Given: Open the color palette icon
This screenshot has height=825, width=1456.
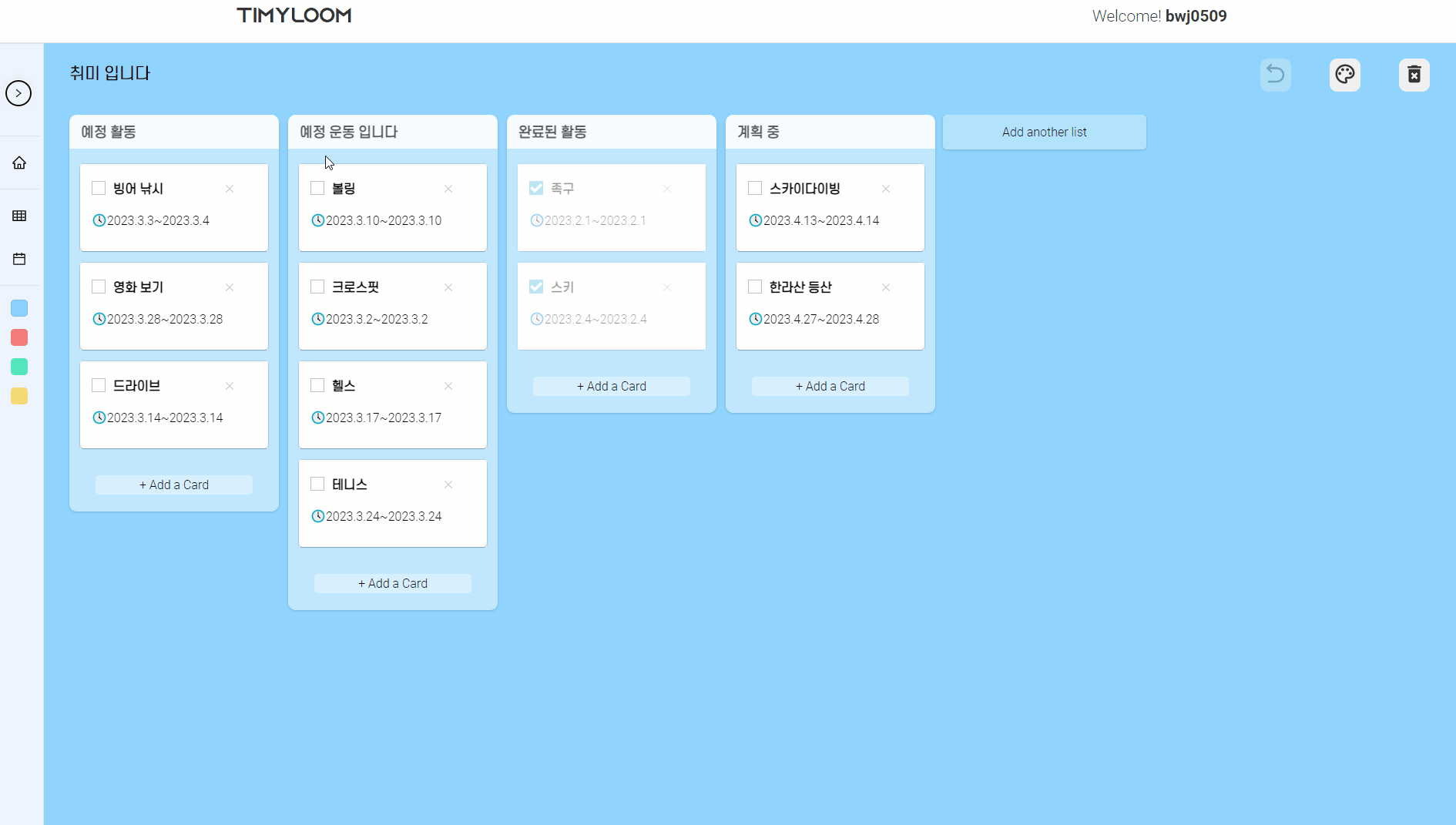Looking at the screenshot, I should point(1345,75).
